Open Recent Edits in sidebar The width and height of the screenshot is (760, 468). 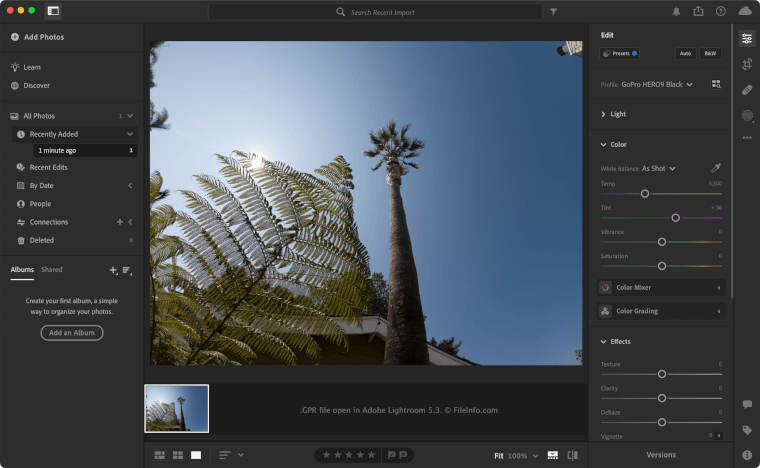(x=48, y=167)
